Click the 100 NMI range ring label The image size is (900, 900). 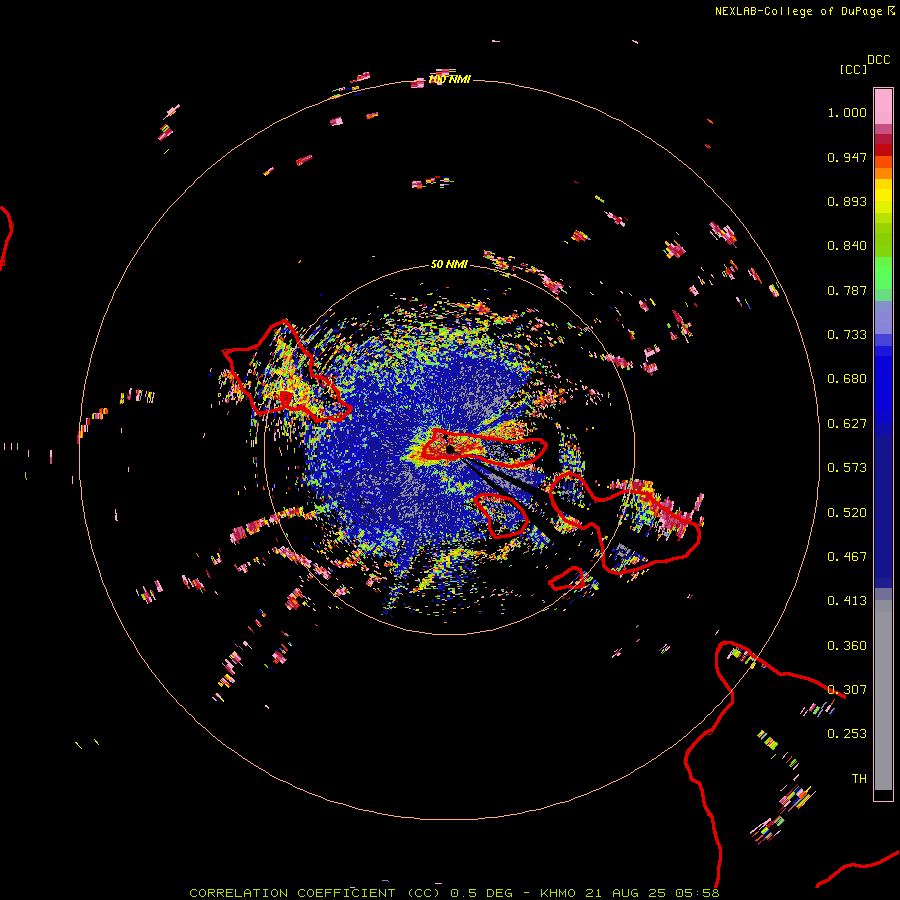tap(449, 79)
